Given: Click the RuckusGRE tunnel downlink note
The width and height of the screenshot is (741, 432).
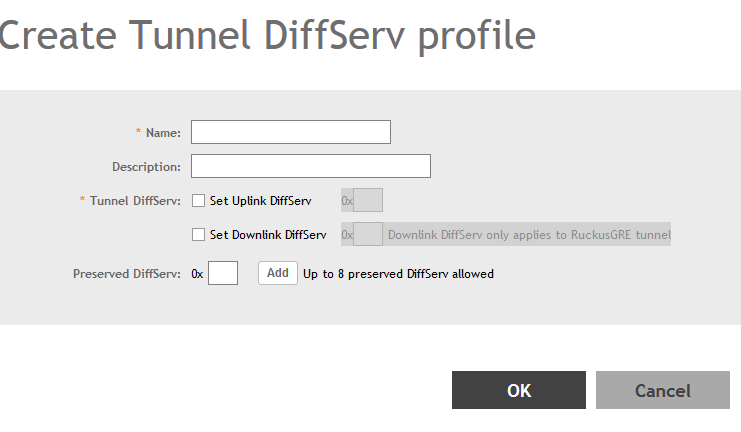Looking at the screenshot, I should 528,235.
